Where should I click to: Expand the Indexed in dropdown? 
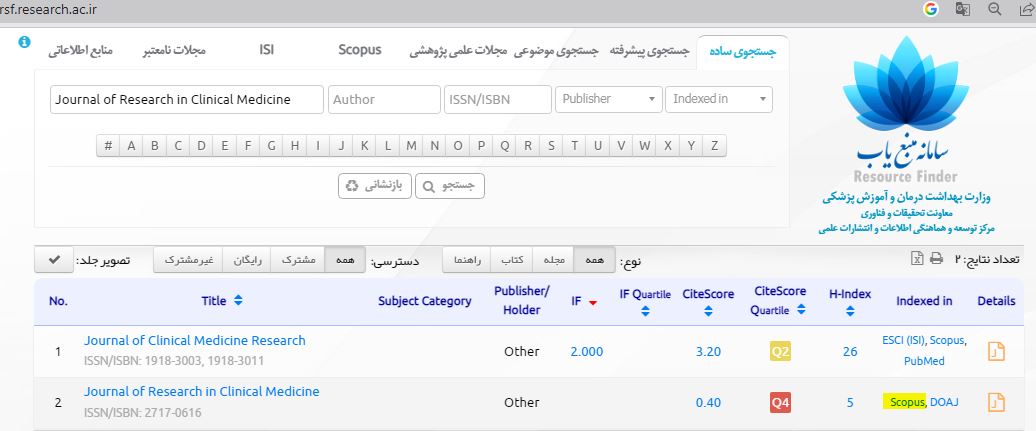click(719, 99)
